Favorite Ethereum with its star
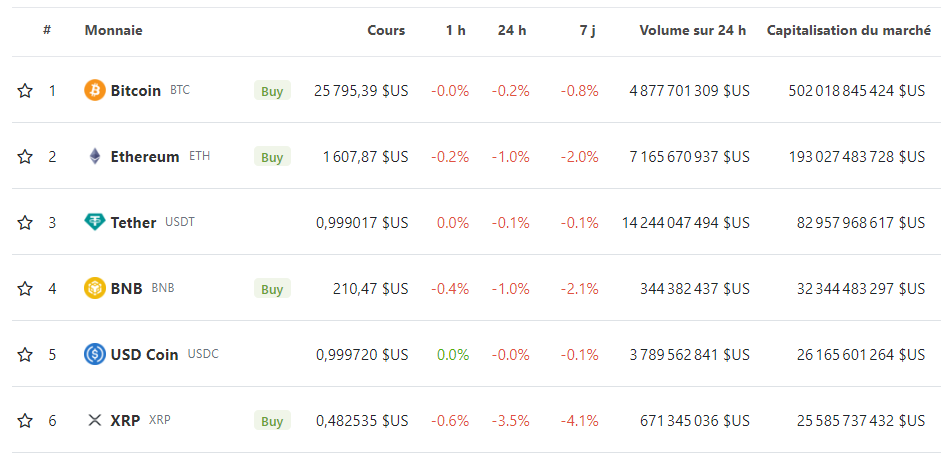The width and height of the screenshot is (941, 458). [x=25, y=157]
